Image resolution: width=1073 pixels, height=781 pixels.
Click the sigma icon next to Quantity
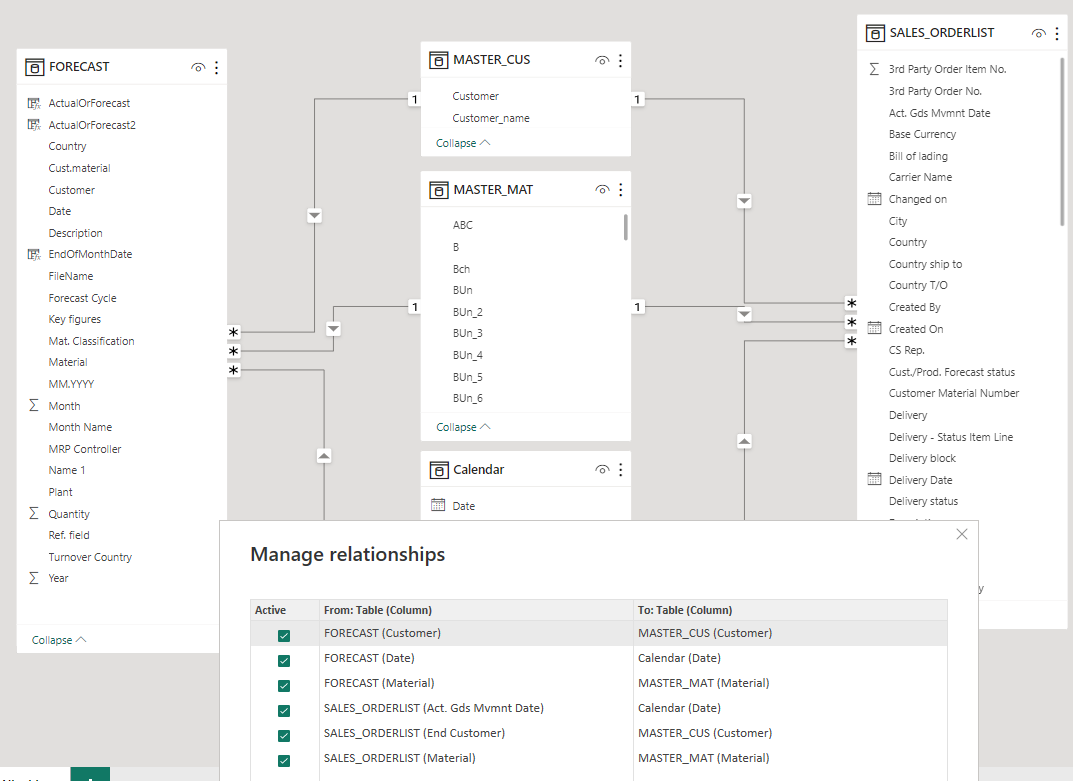pos(34,513)
